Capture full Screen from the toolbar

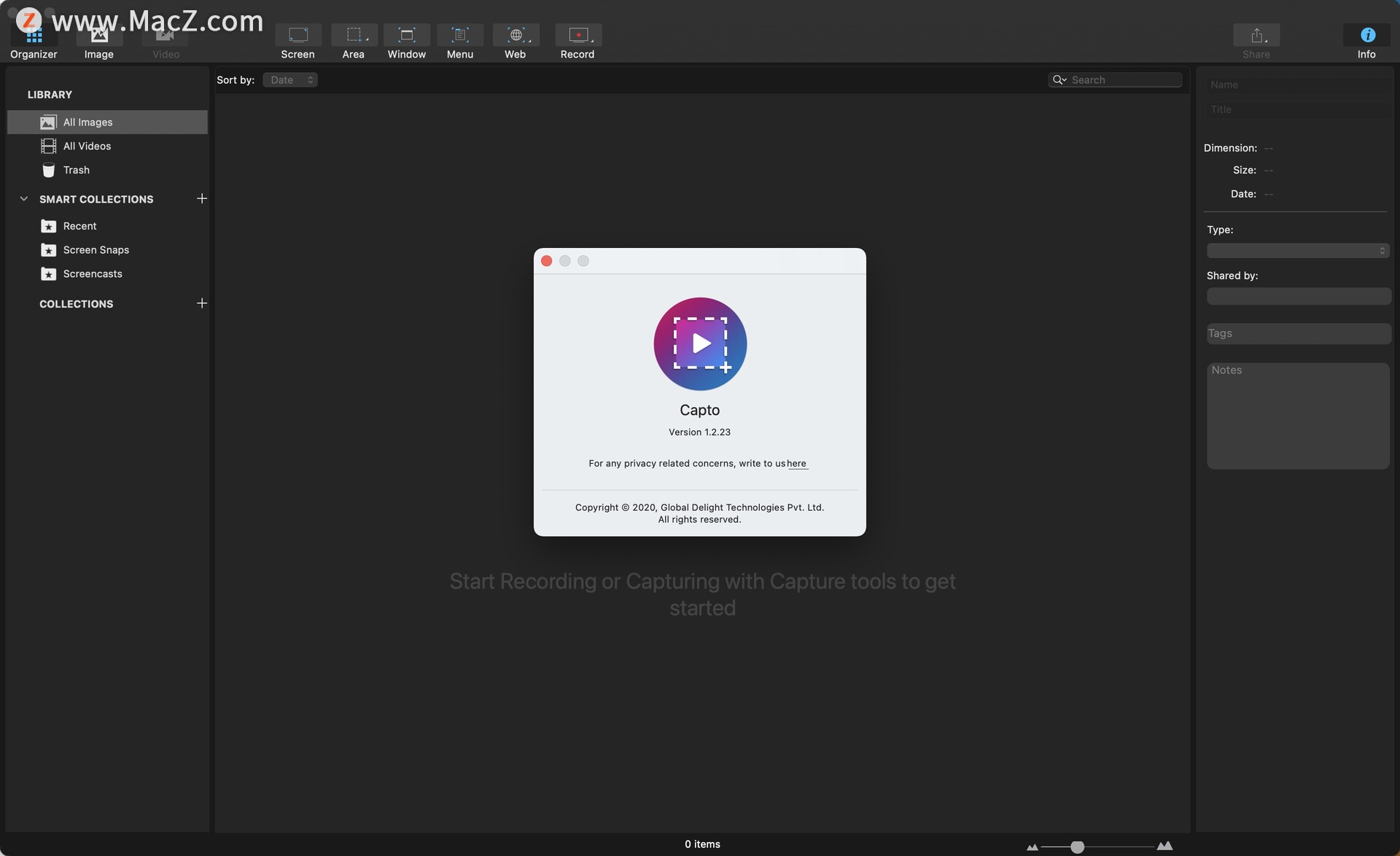coord(297,42)
